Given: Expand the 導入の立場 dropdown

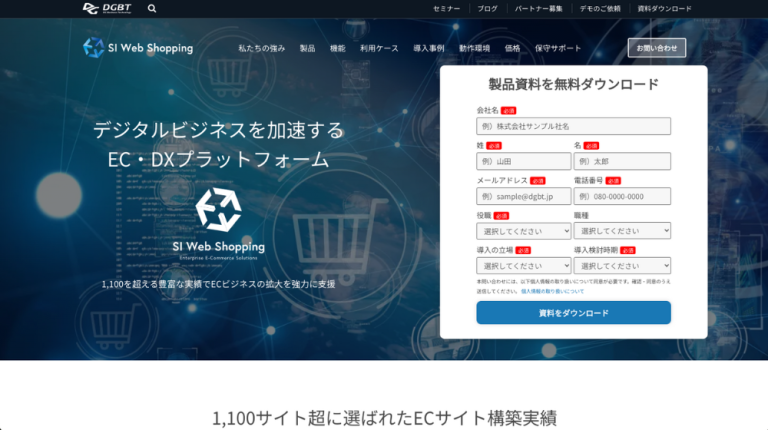Looking at the screenshot, I should point(523,266).
